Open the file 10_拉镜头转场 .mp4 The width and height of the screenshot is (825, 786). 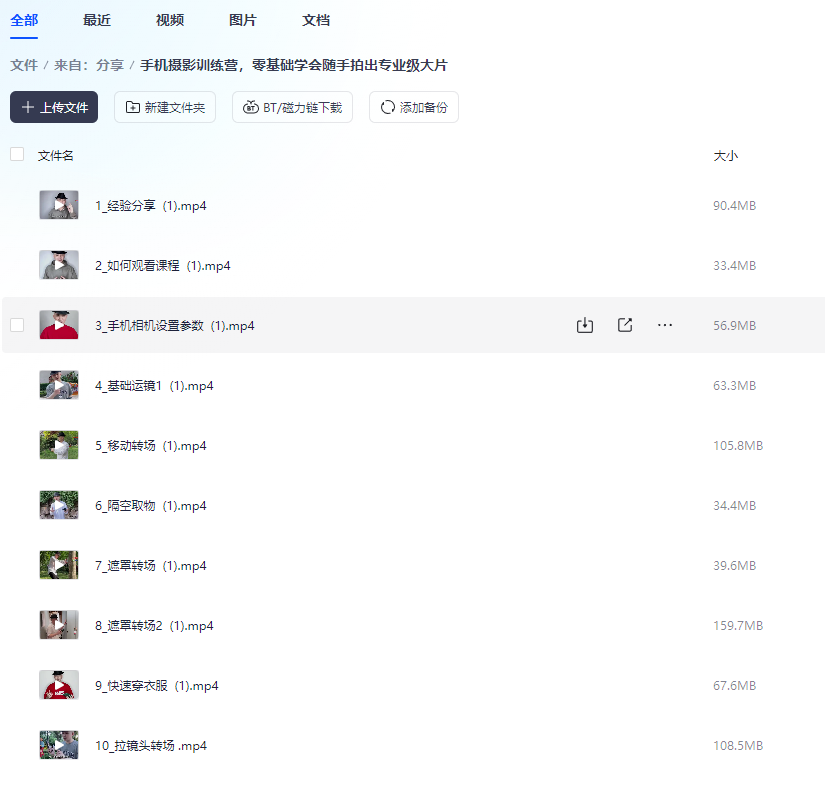[x=151, y=745]
